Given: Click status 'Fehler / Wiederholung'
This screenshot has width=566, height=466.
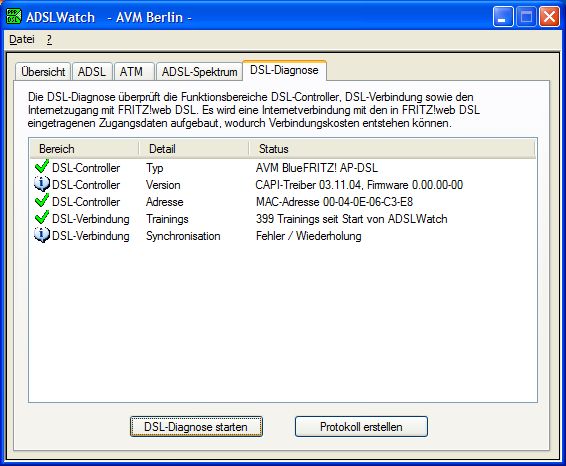Looking at the screenshot, I should [x=309, y=236].
